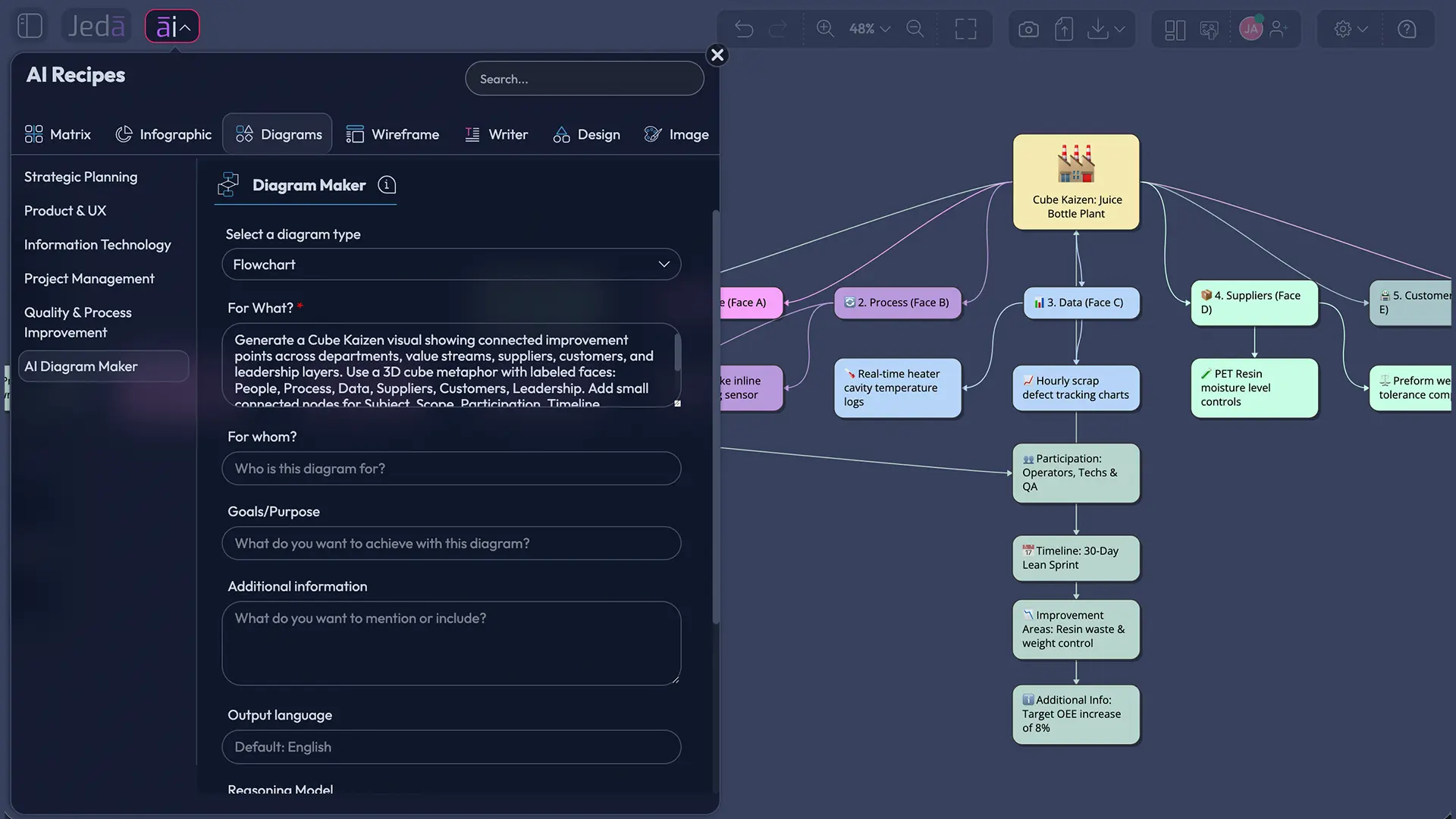The image size is (1456, 819).
Task: Zoom out with the magnifier minus icon
Action: [915, 29]
